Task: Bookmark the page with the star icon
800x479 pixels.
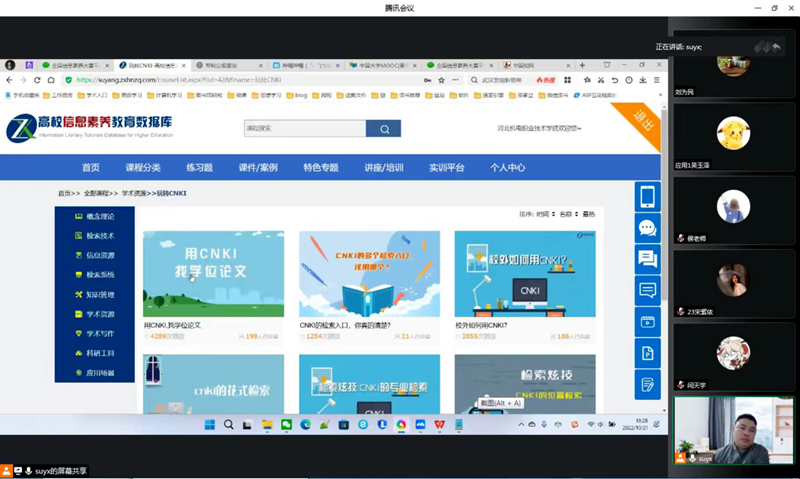Action: pos(441,80)
